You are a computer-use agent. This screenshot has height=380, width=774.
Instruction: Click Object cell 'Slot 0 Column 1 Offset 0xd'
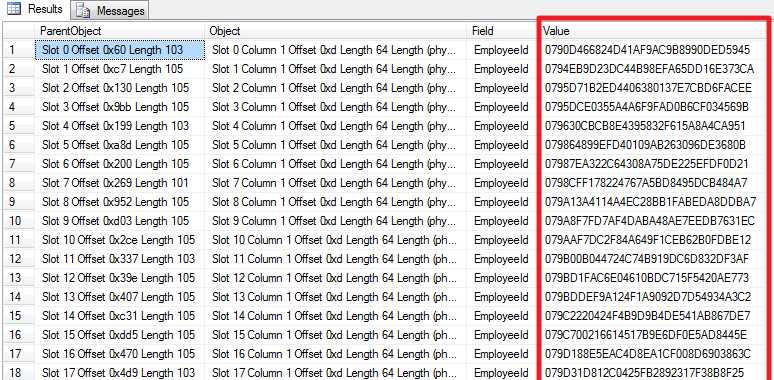[336, 50]
